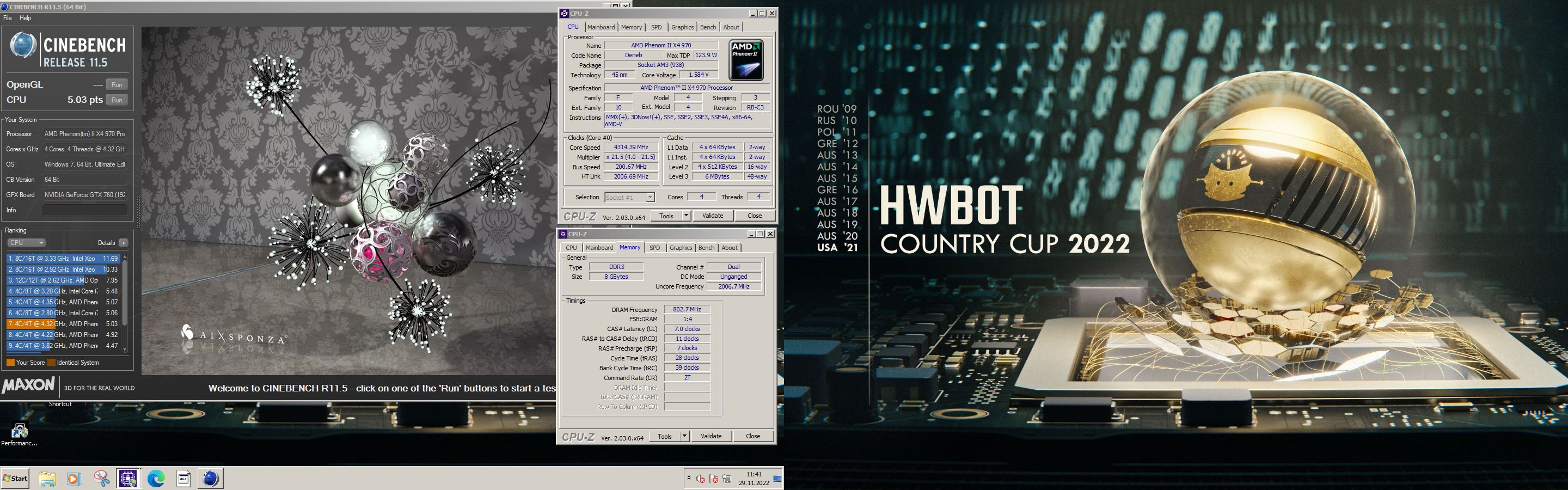Click the ranking scrollbar up arrow
Viewport: 1568px width, 490px height.
pyautogui.click(x=125, y=258)
